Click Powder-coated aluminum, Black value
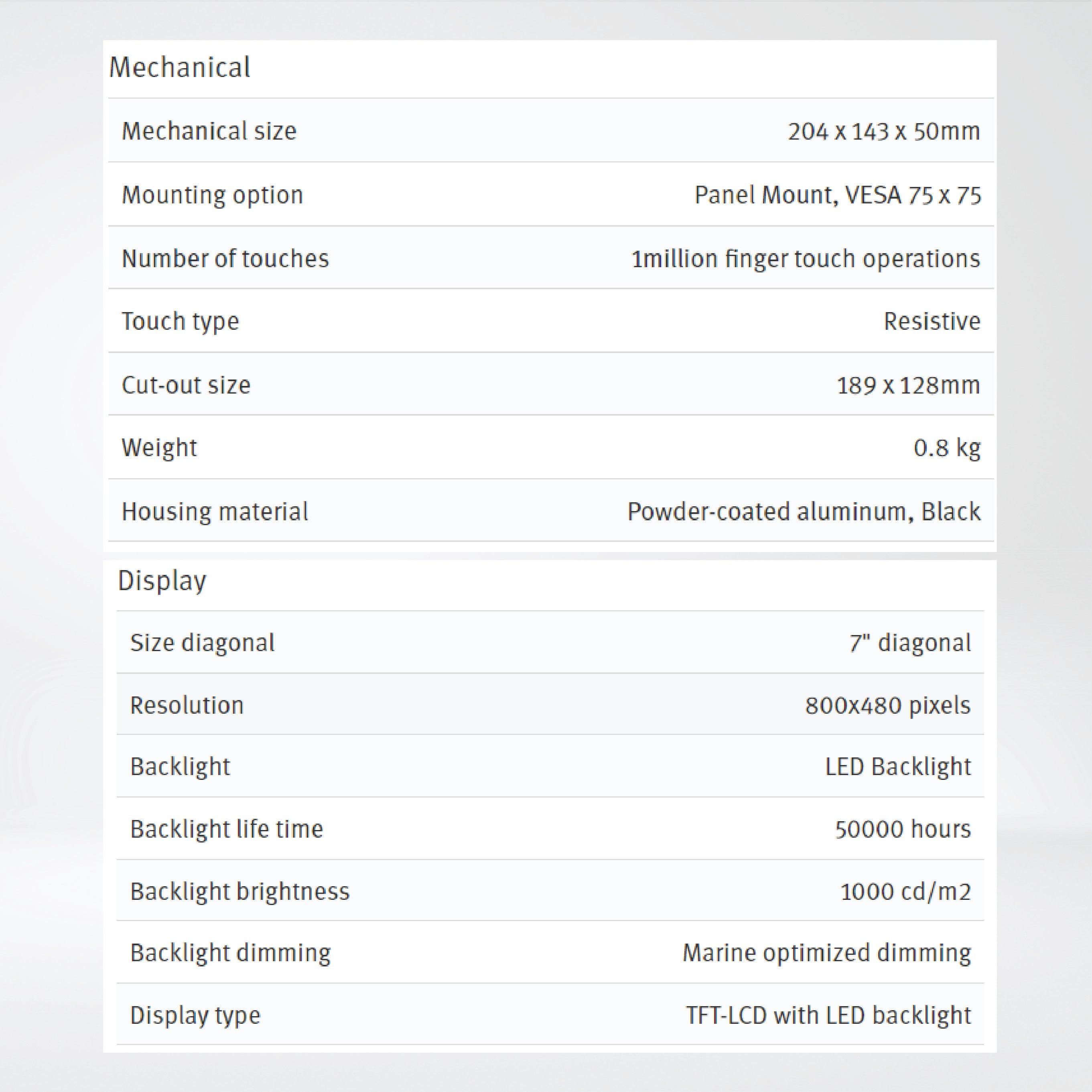 point(804,511)
